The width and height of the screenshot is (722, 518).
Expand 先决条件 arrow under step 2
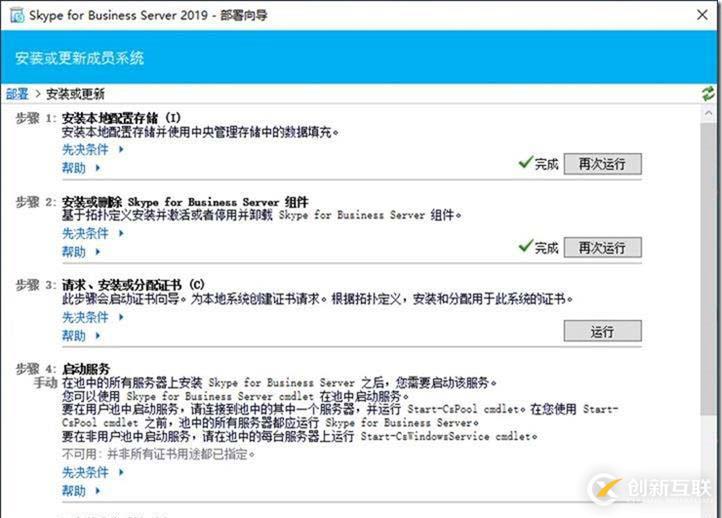pos(121,233)
